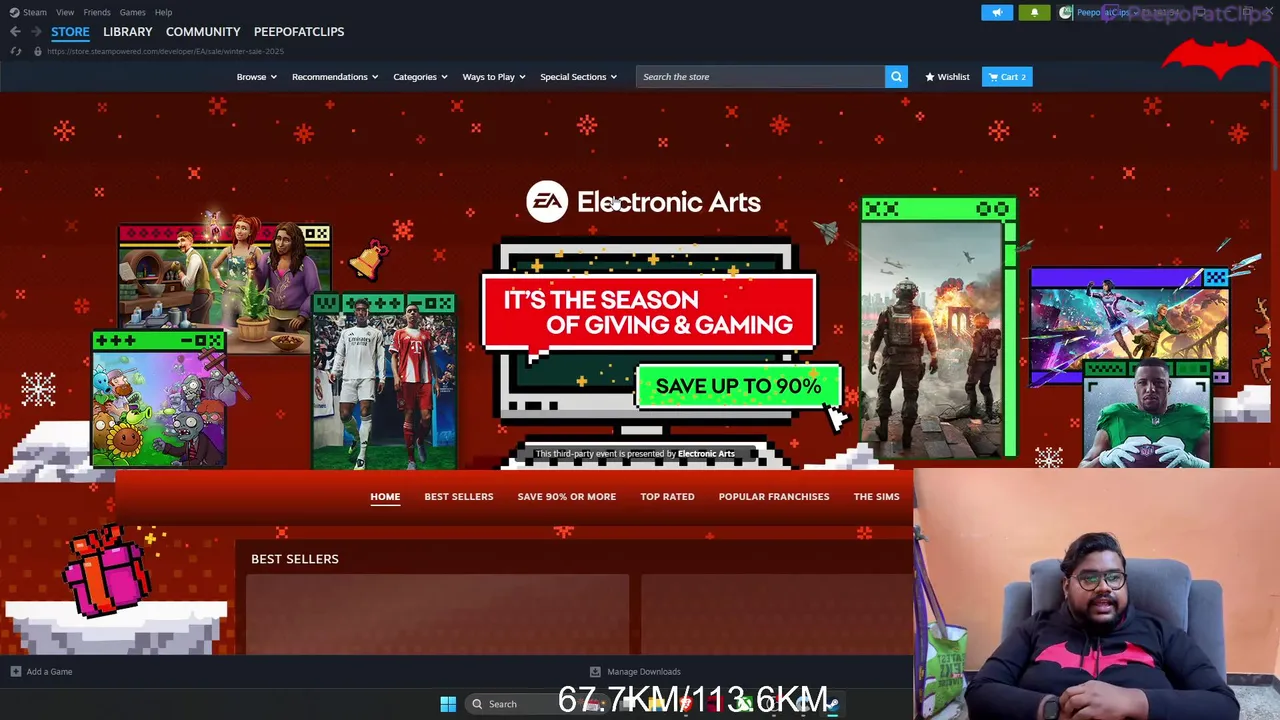This screenshot has height=720, width=1280.
Task: Open the notifications bell
Action: coord(1034,12)
